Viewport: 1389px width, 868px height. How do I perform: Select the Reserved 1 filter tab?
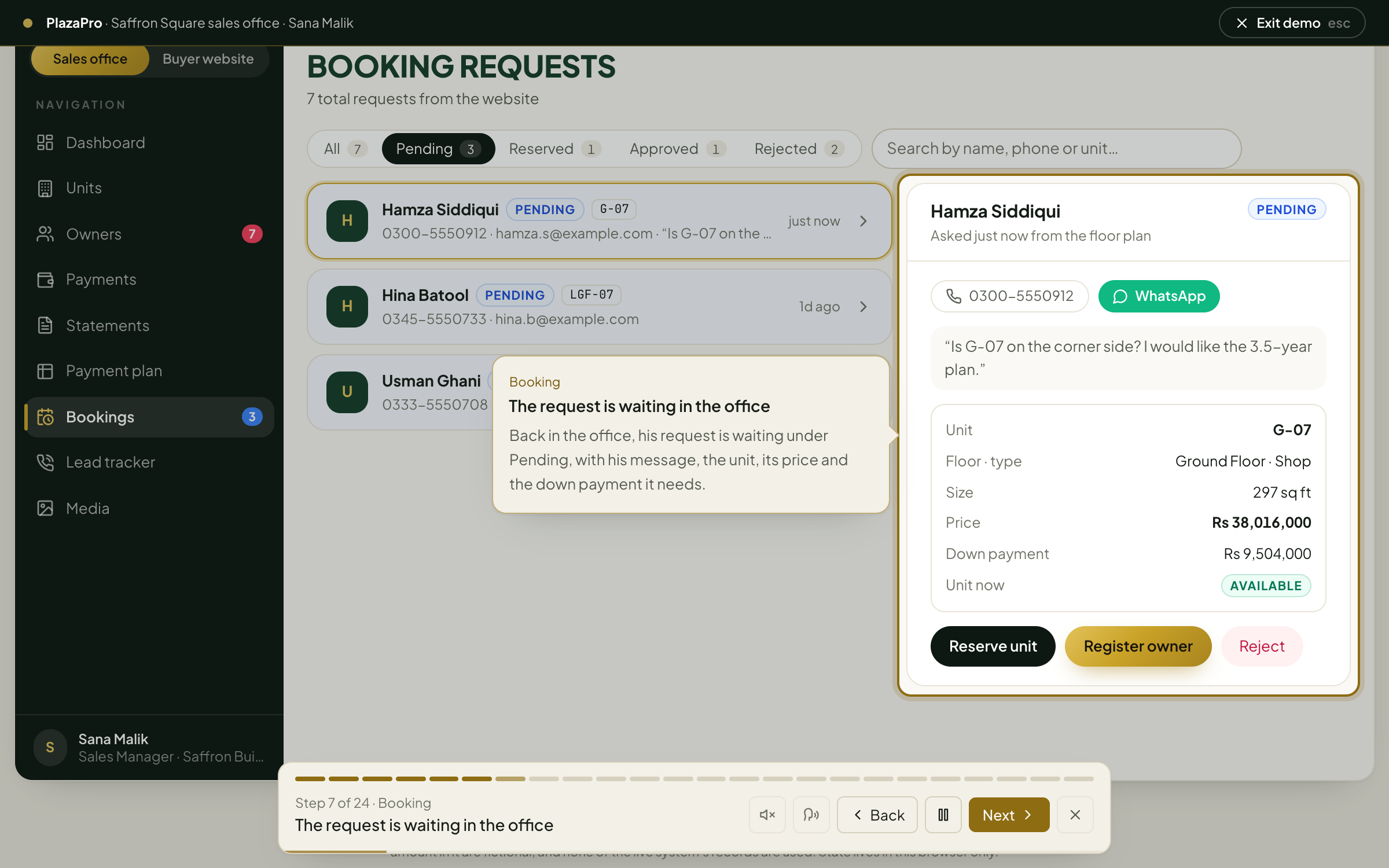point(554,149)
